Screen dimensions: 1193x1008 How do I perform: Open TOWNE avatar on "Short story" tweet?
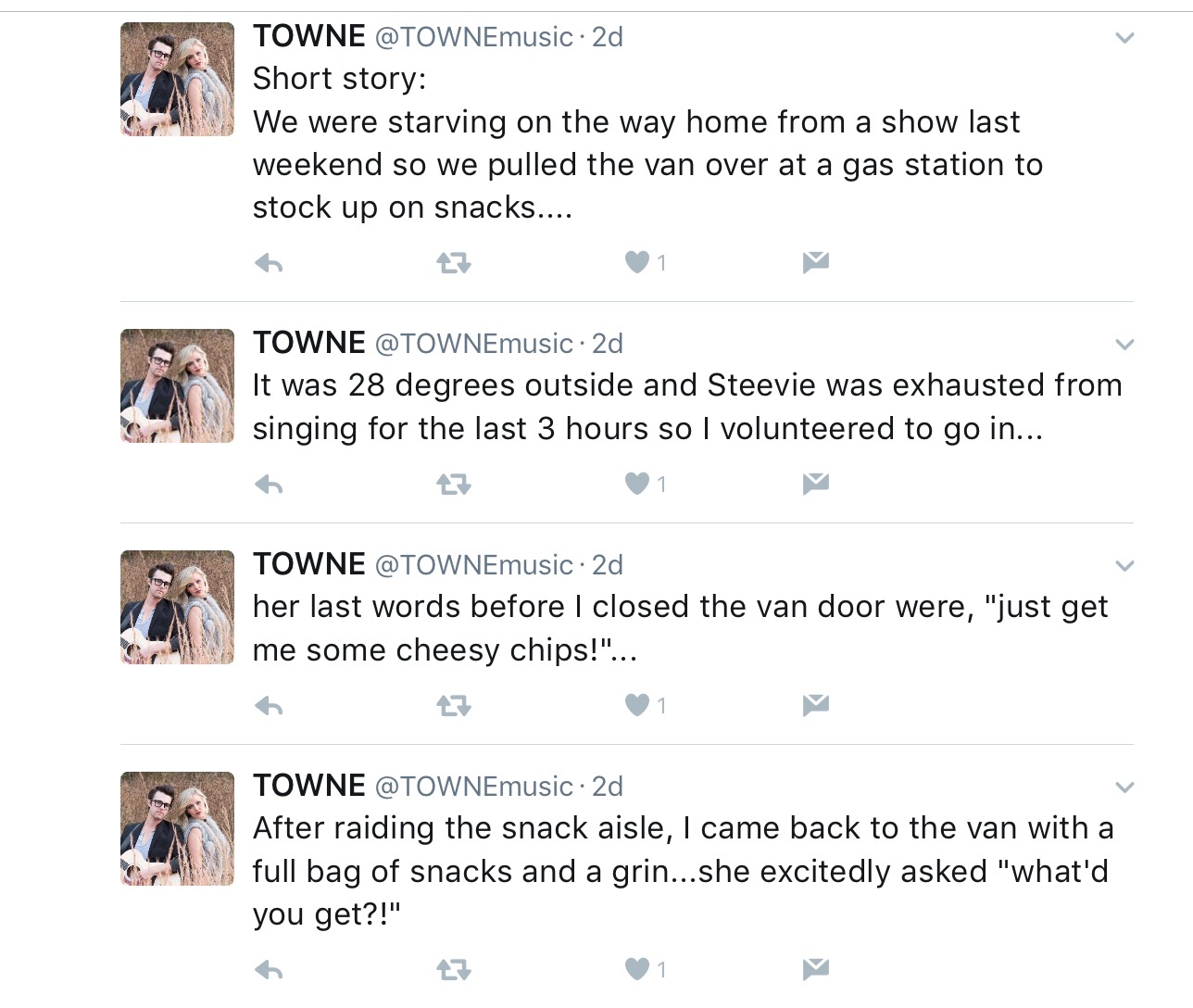pos(177,80)
